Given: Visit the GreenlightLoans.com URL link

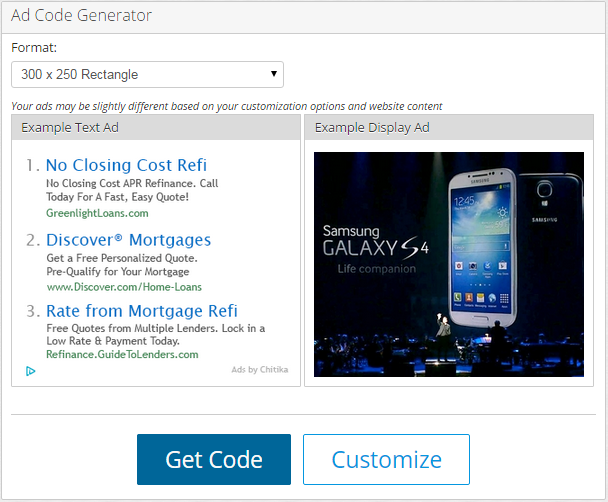Looking at the screenshot, I should 97,213.
